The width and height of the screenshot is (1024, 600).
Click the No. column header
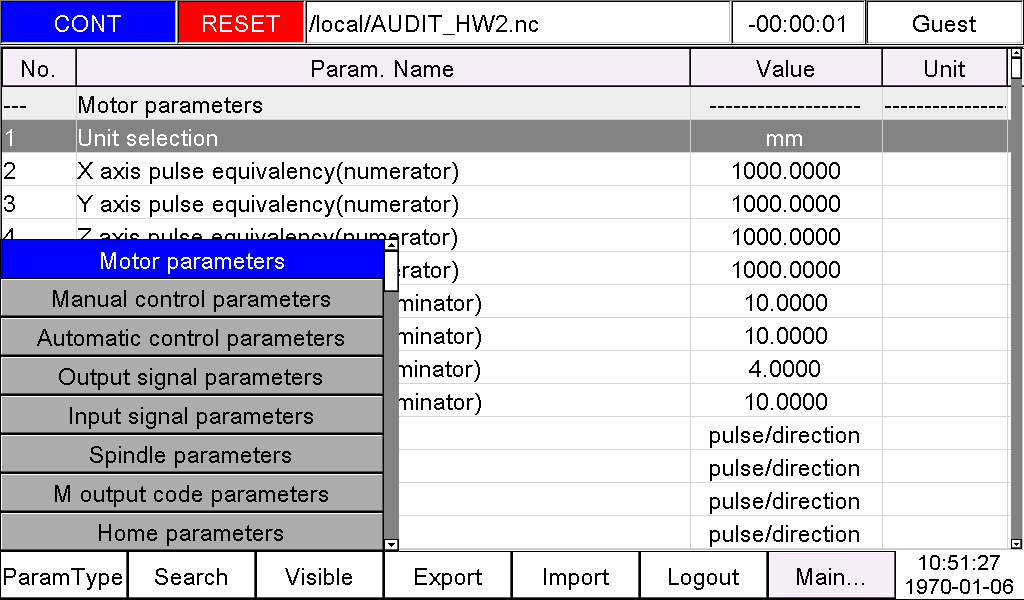pyautogui.click(x=39, y=68)
